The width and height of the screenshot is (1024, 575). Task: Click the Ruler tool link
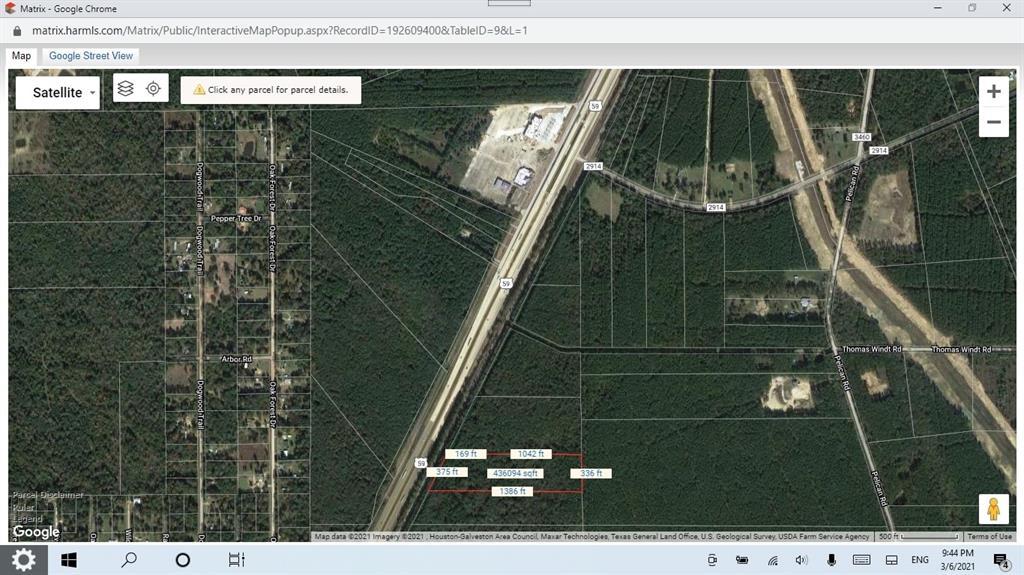[23, 507]
